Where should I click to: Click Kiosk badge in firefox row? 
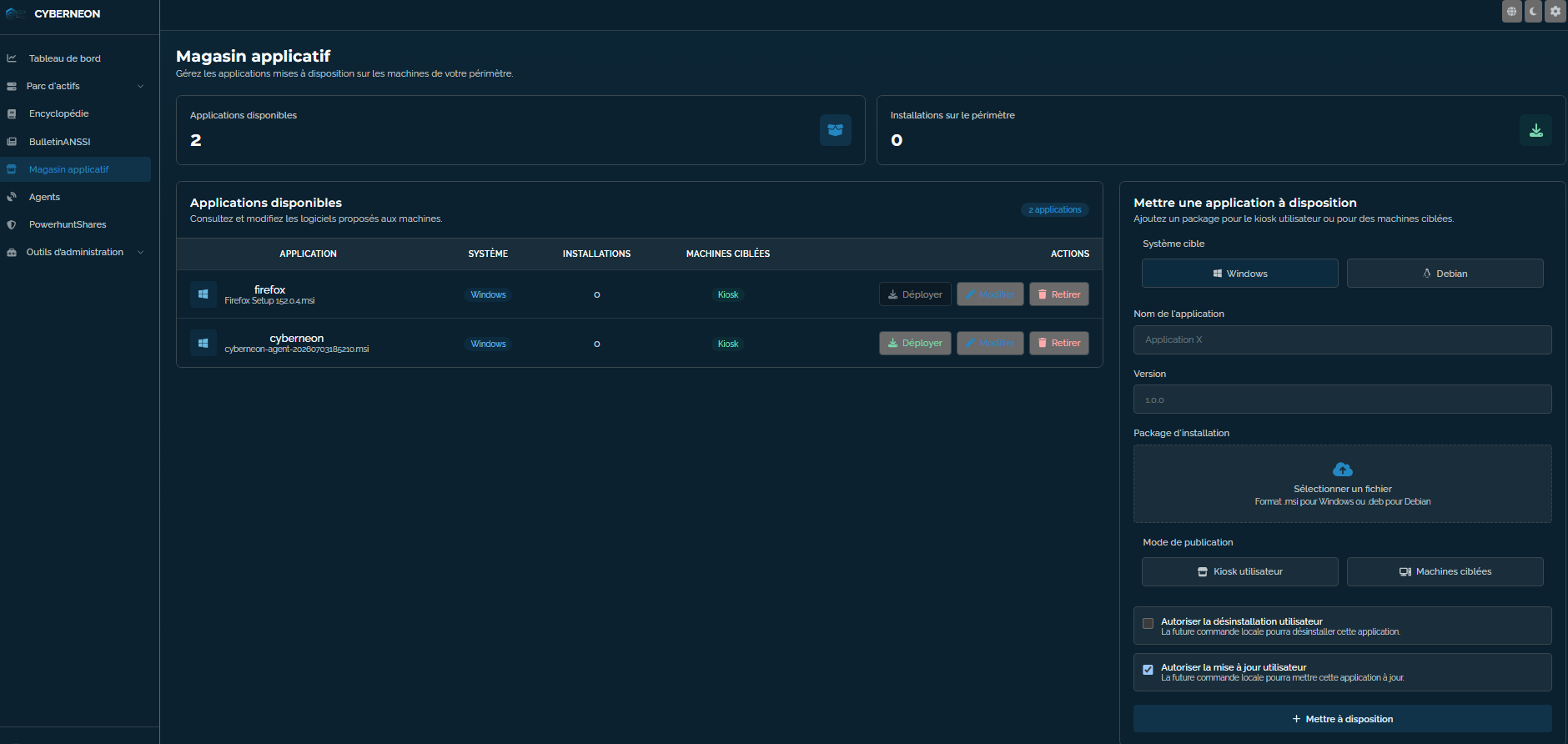click(x=728, y=294)
